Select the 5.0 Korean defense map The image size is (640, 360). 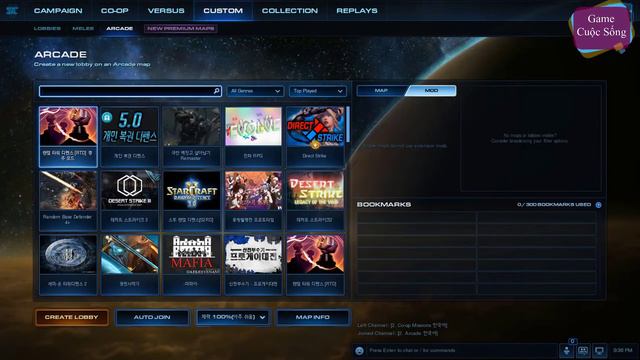click(x=130, y=136)
